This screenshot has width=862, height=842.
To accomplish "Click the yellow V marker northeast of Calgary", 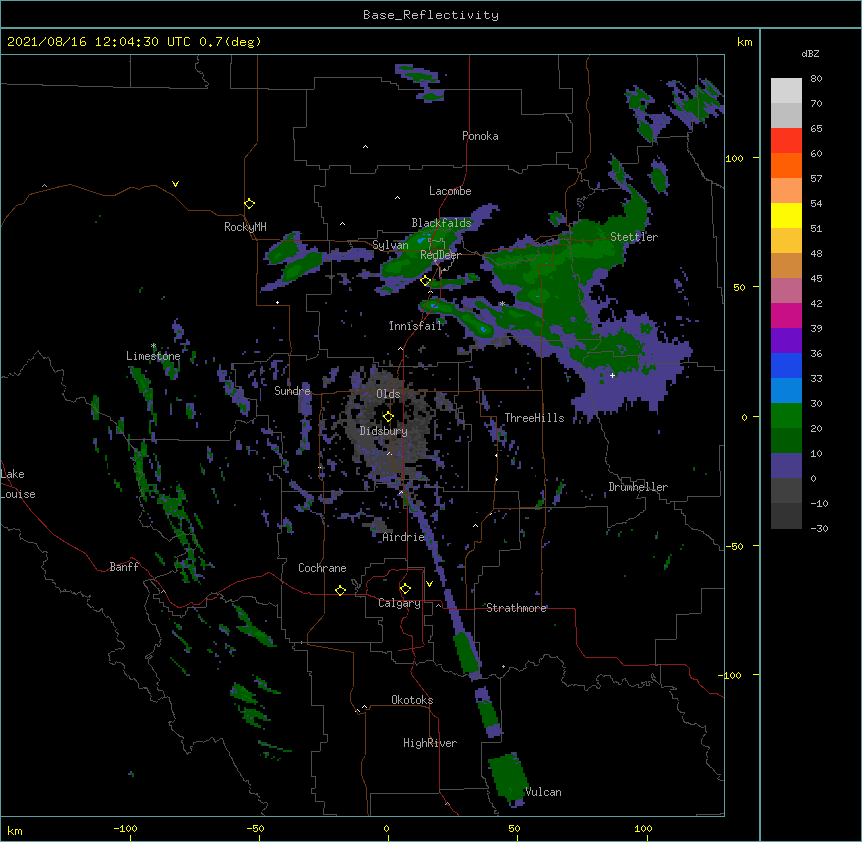I will [x=429, y=584].
